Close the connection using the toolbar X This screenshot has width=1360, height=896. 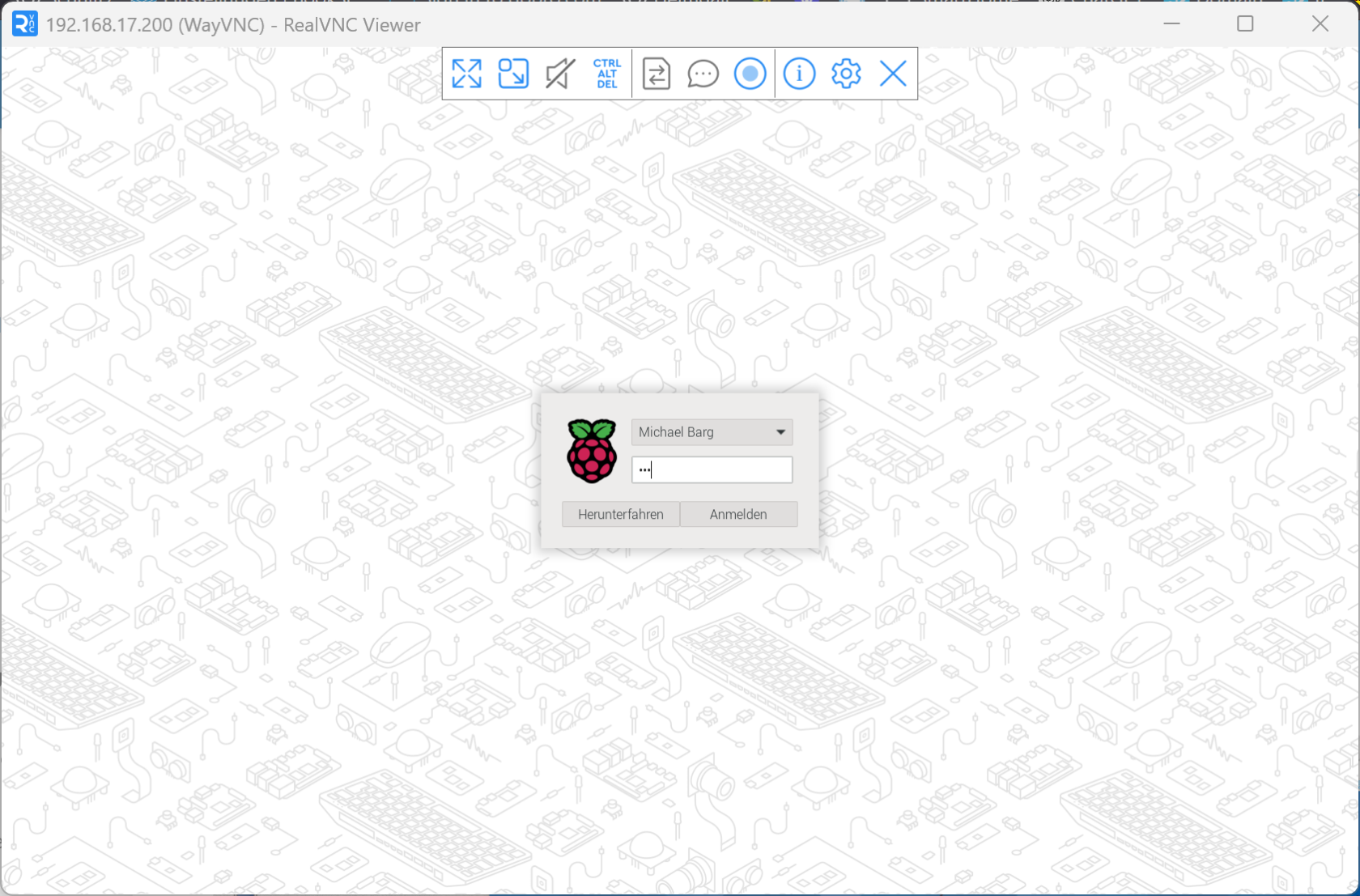(893, 74)
